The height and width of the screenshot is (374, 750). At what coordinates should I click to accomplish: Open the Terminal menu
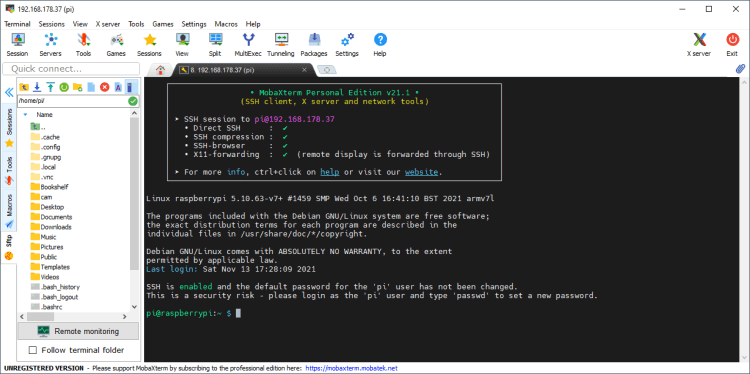17,24
